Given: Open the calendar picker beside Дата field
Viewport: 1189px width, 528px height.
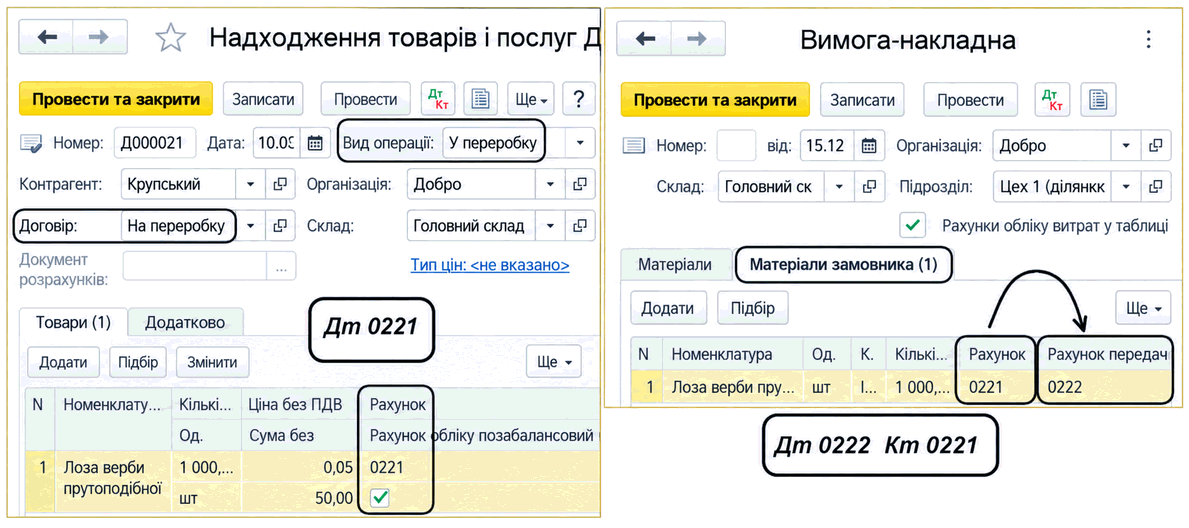Looking at the screenshot, I should [x=315, y=143].
